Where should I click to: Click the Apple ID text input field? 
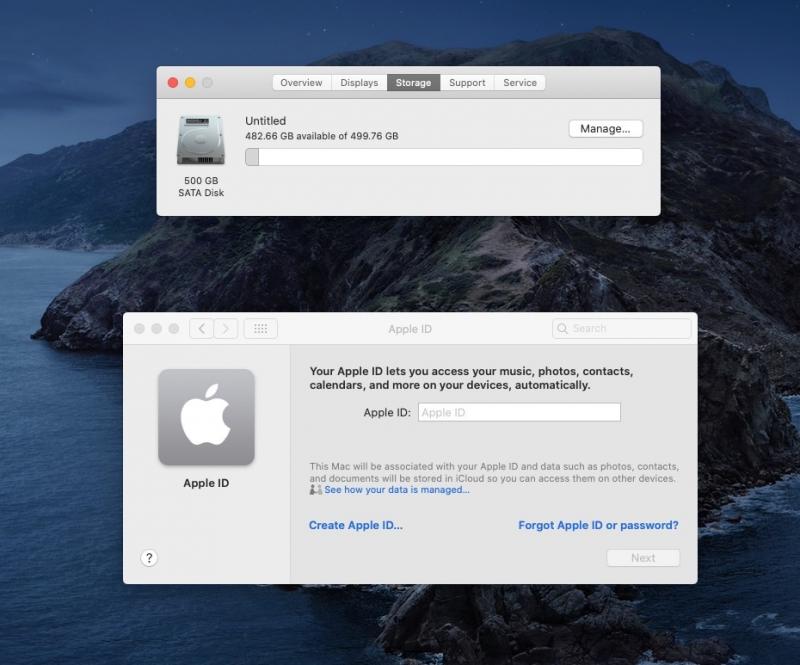[x=519, y=412]
